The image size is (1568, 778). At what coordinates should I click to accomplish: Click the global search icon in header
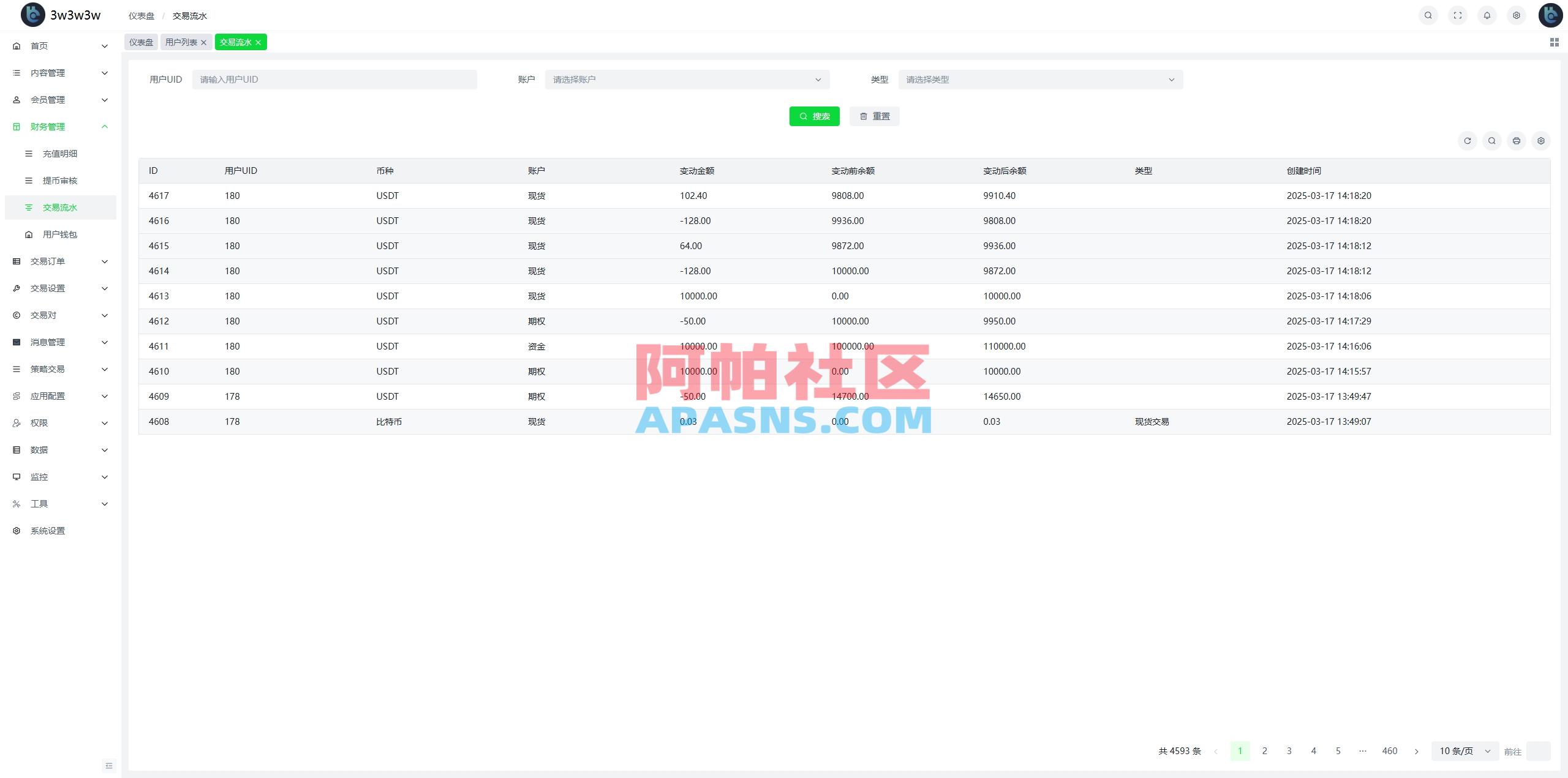[1428, 15]
